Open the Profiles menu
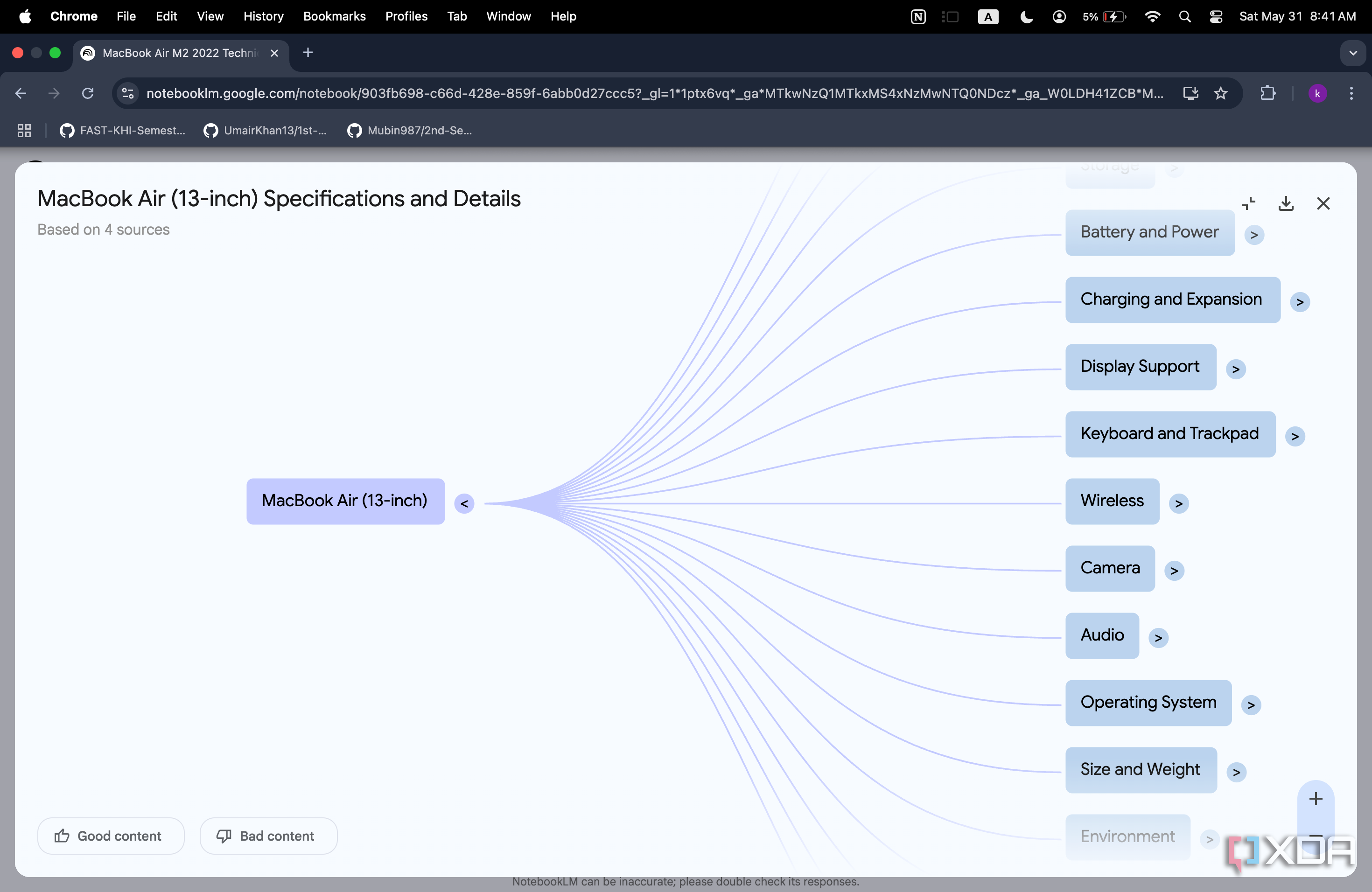 click(x=406, y=16)
